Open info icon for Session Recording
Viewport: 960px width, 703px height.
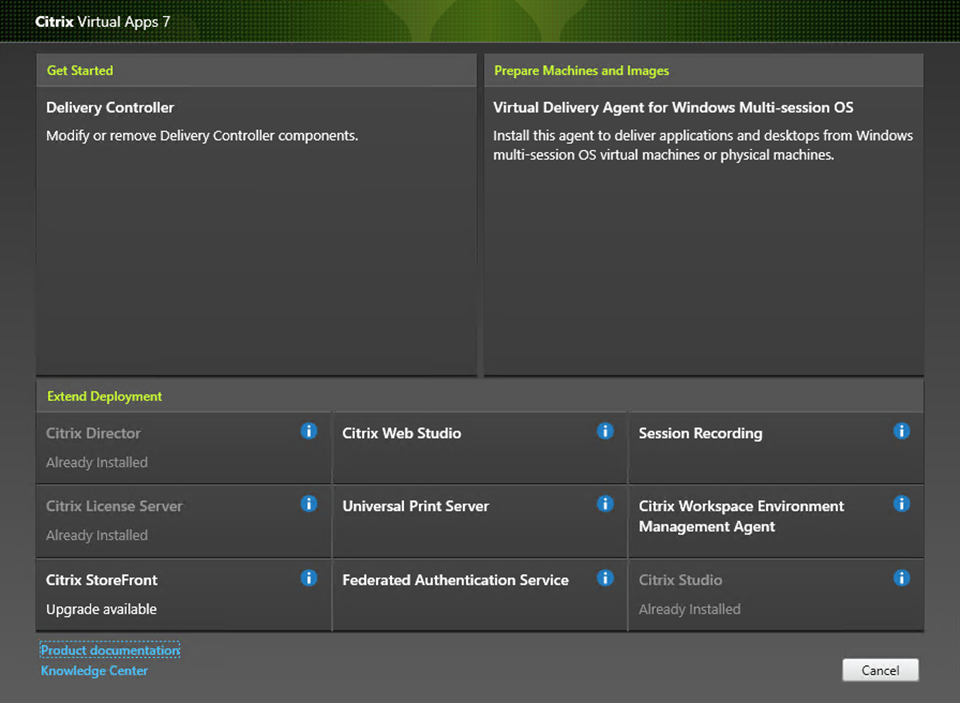pos(901,431)
